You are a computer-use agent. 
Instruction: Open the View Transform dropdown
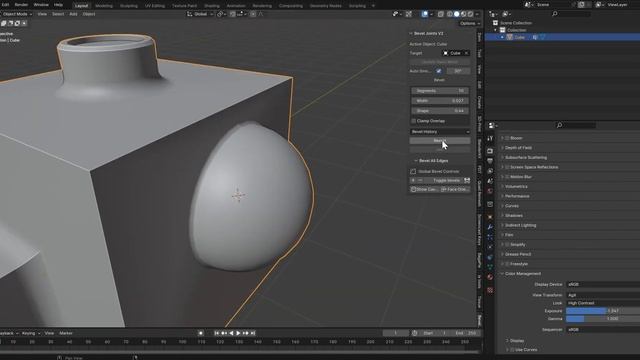[x=603, y=295]
